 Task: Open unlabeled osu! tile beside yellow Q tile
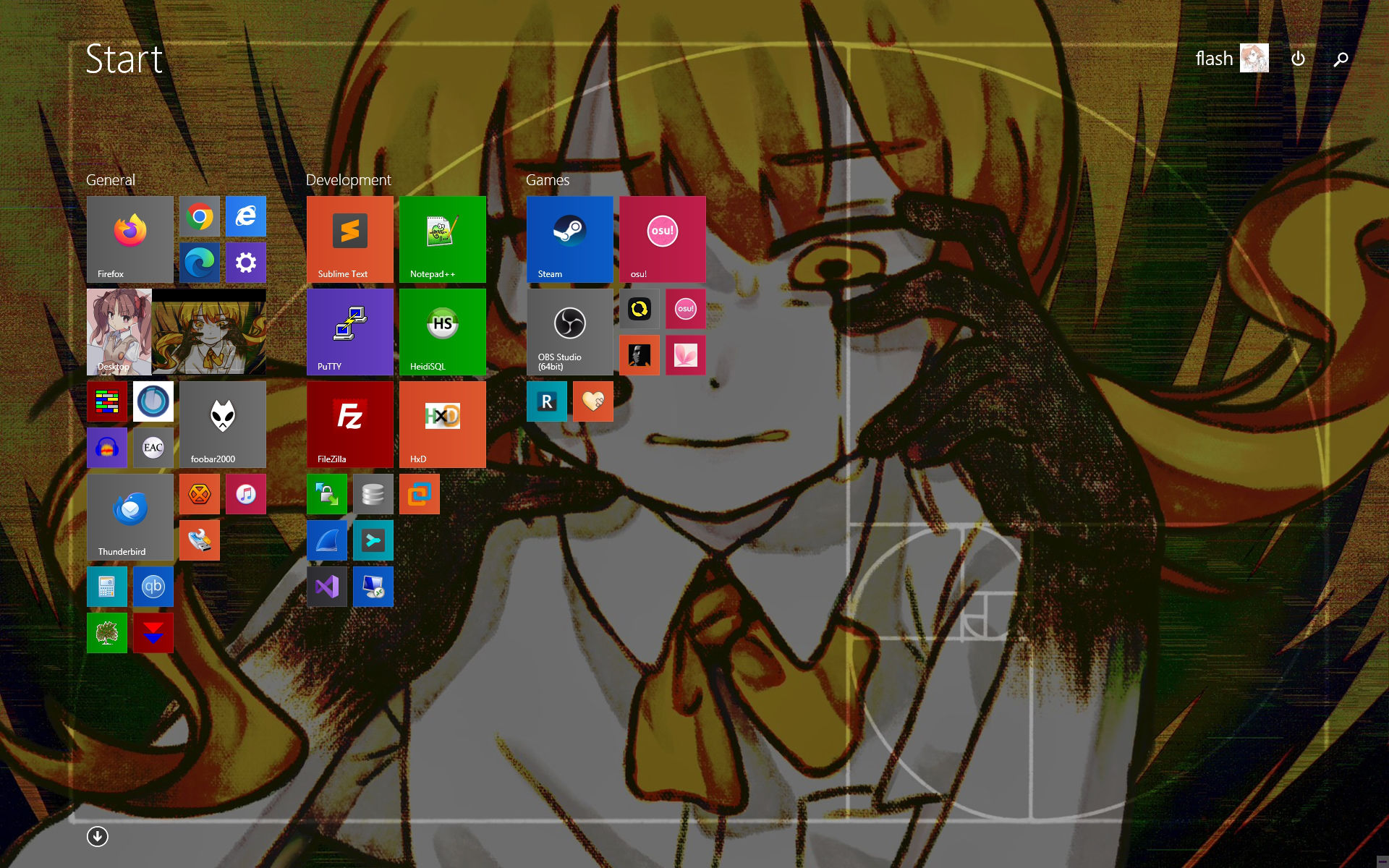click(686, 309)
